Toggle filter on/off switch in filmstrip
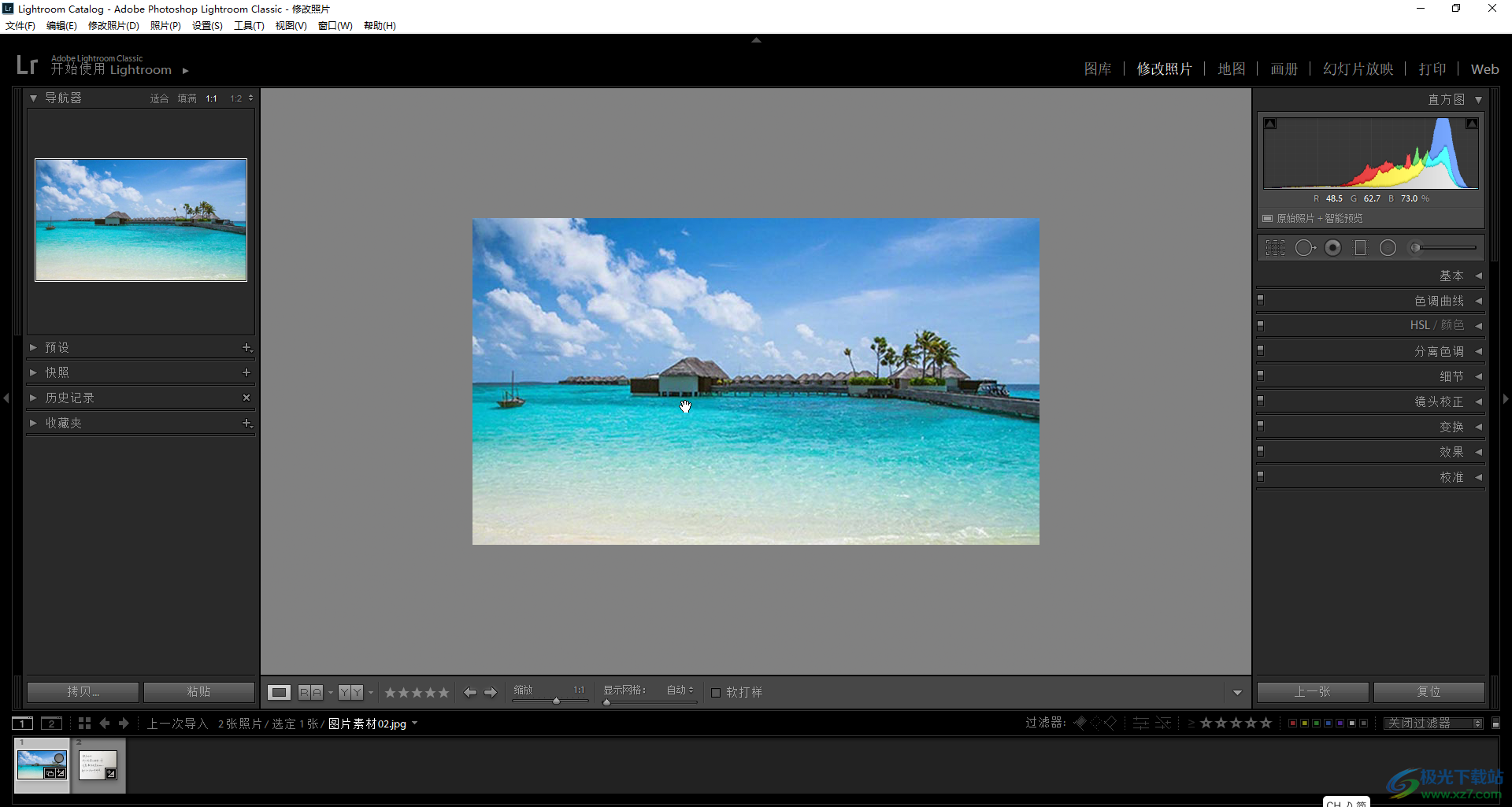The width and height of the screenshot is (1512, 807). click(x=1496, y=723)
